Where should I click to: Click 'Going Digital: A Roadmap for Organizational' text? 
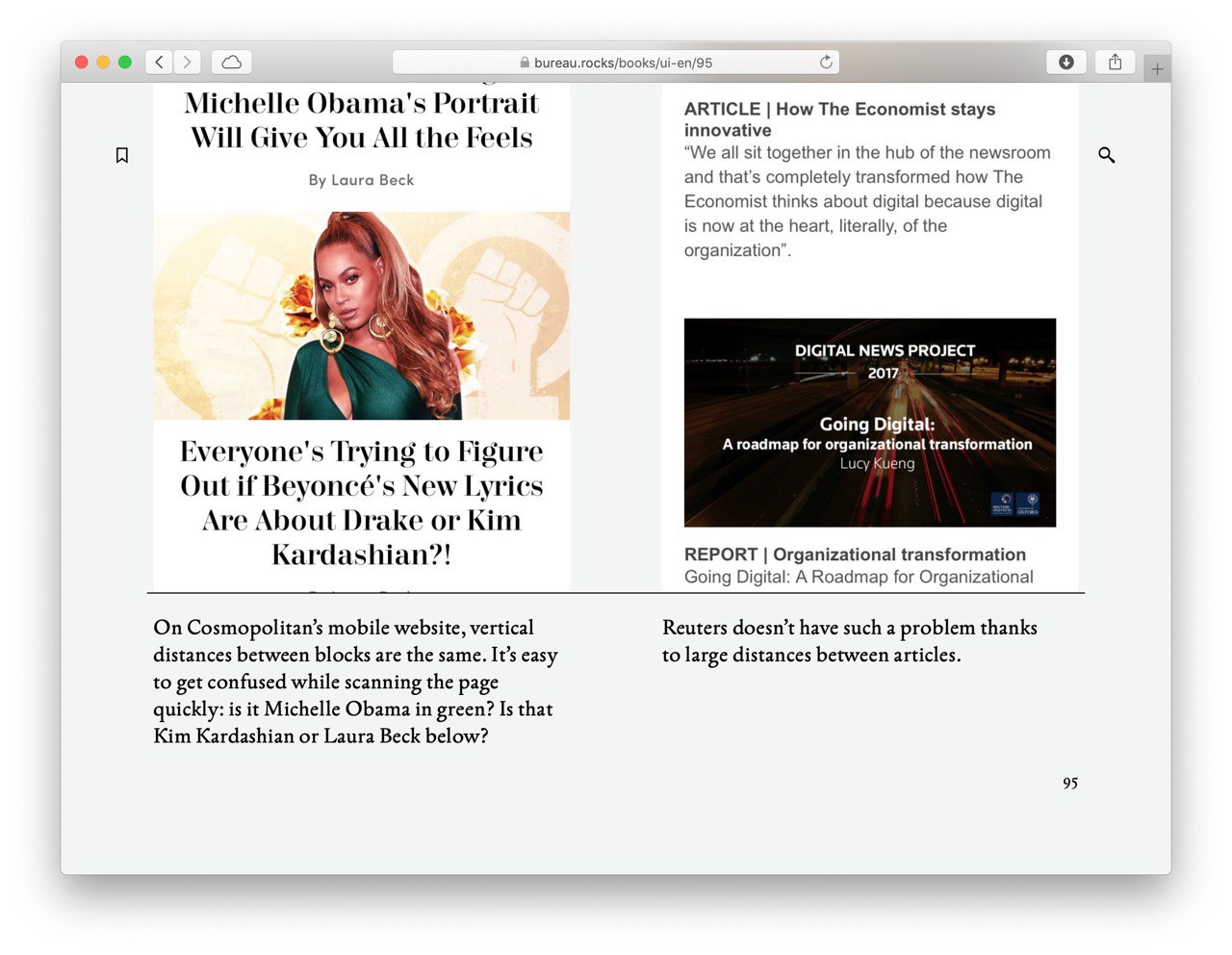(x=859, y=577)
